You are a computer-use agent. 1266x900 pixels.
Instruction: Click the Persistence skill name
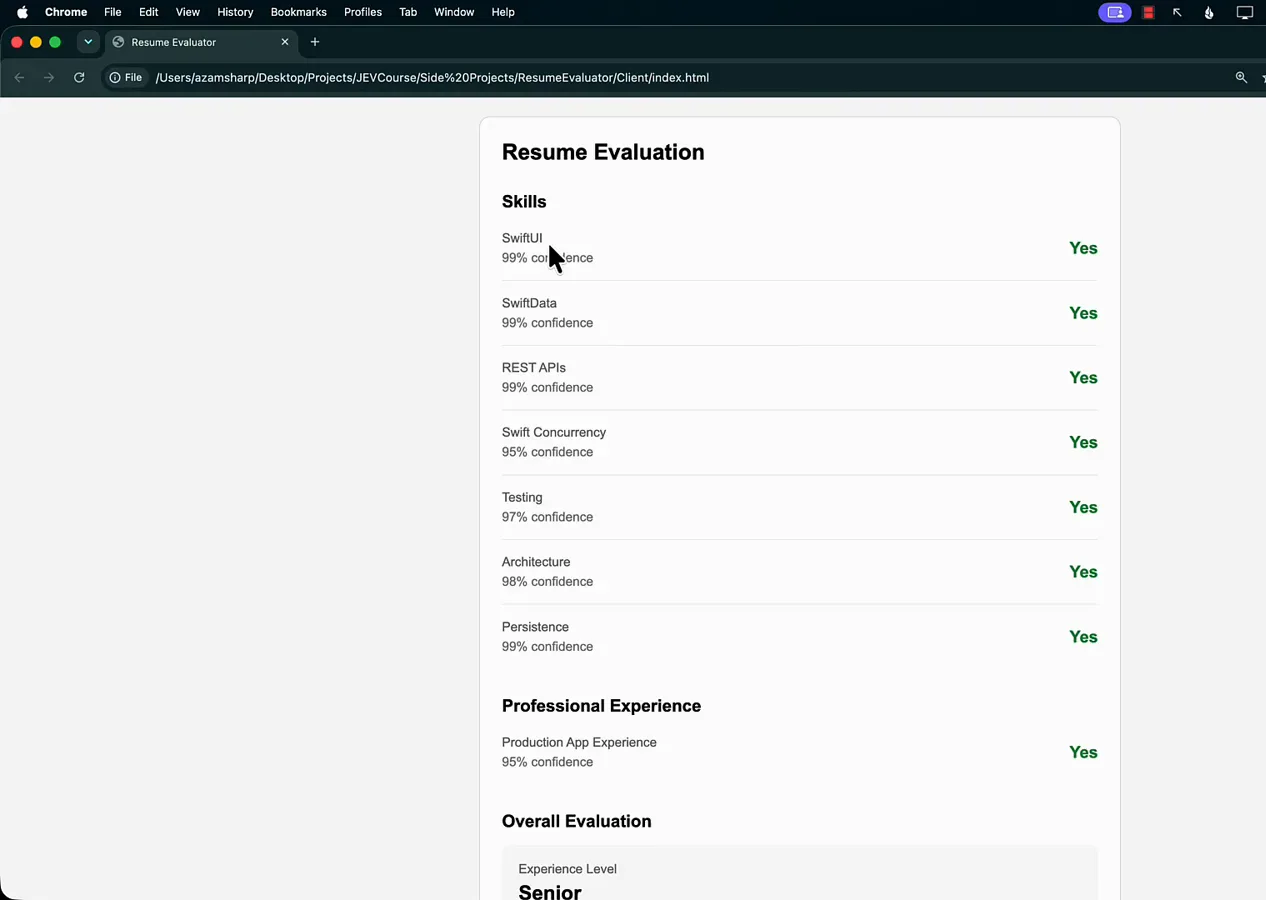[535, 627]
